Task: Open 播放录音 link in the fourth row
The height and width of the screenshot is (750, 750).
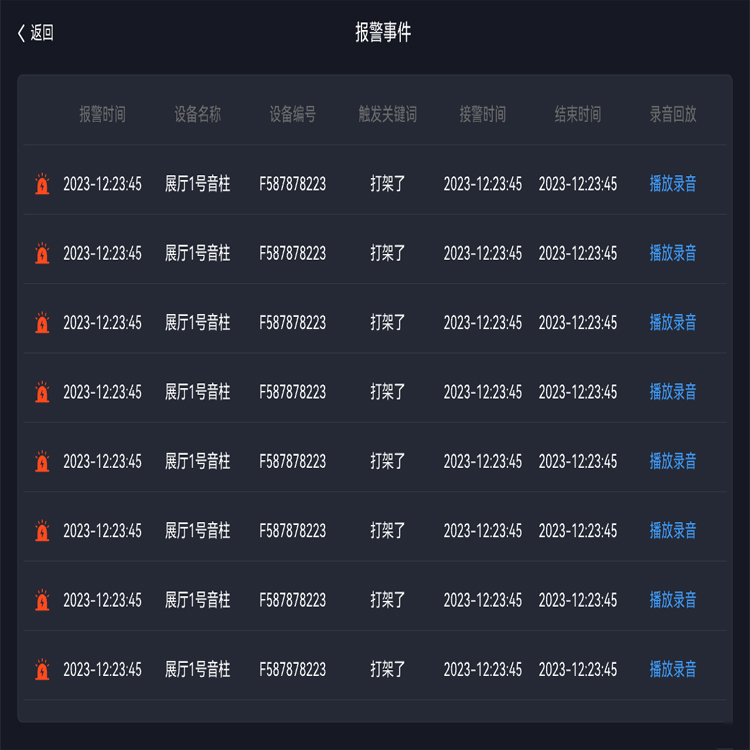Action: (x=673, y=392)
